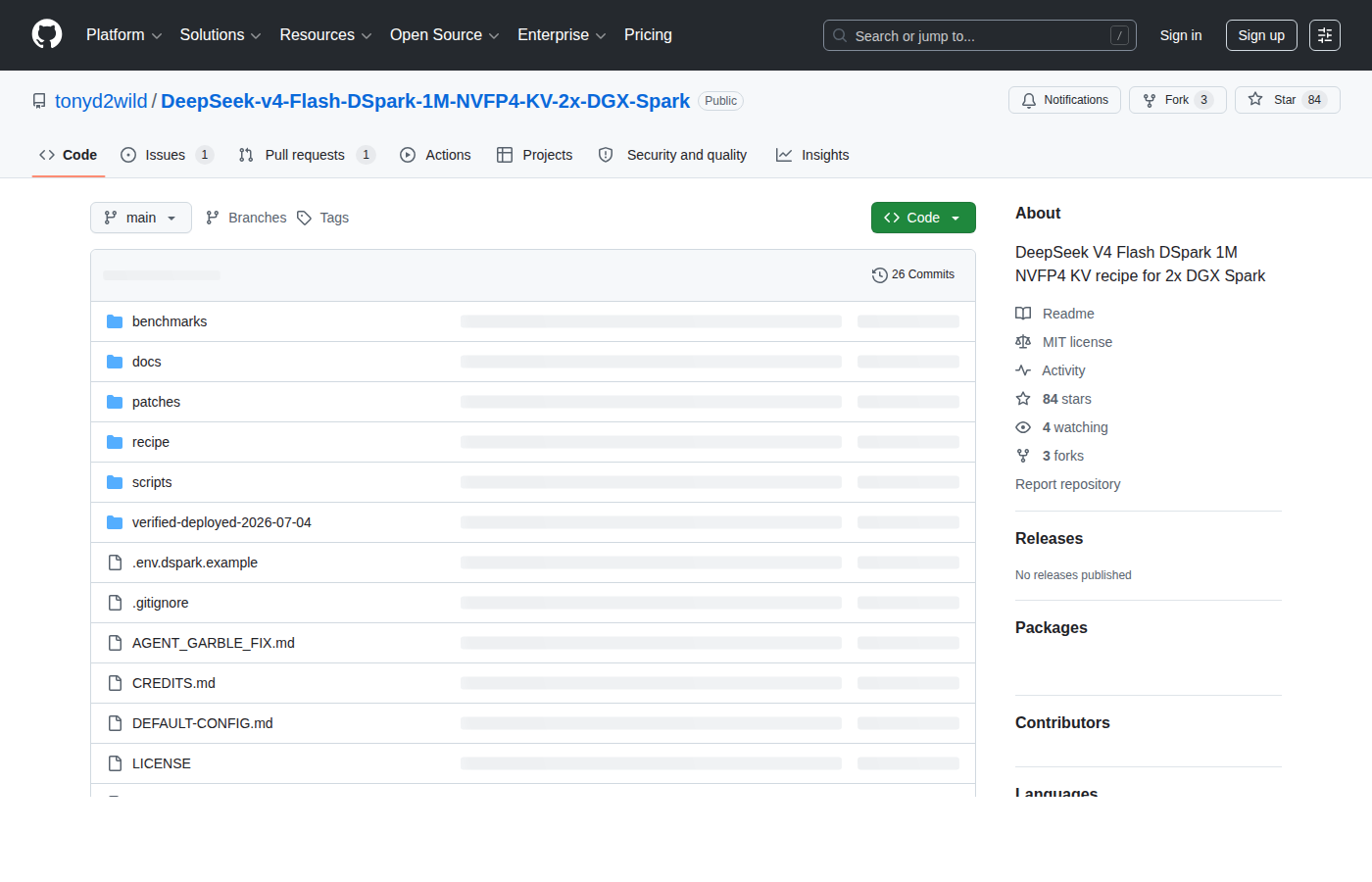Open the green Code dropdown button
Screen dimensions: 1372x882
[923, 218]
